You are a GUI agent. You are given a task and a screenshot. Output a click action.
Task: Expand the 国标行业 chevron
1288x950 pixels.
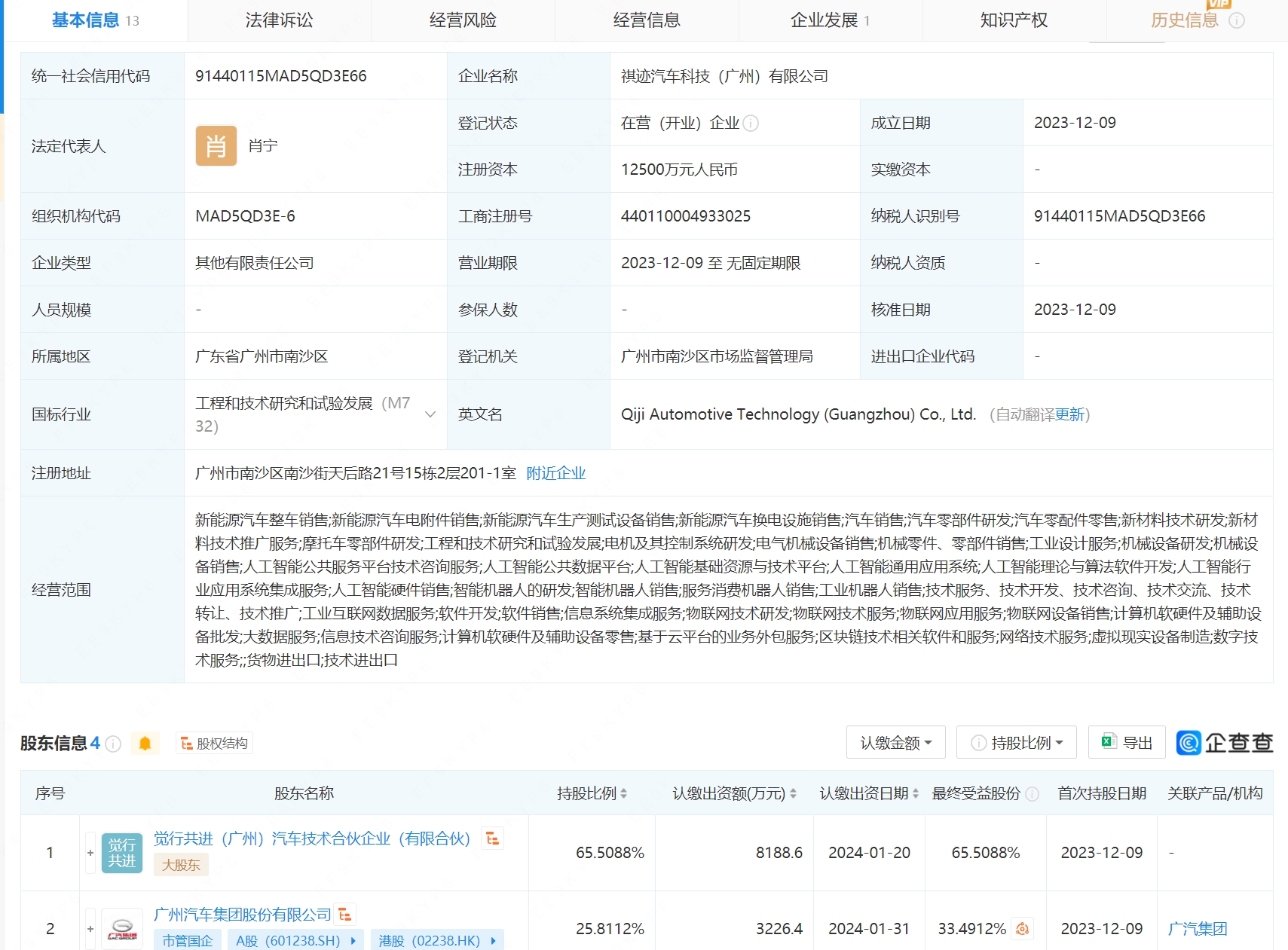click(x=430, y=414)
